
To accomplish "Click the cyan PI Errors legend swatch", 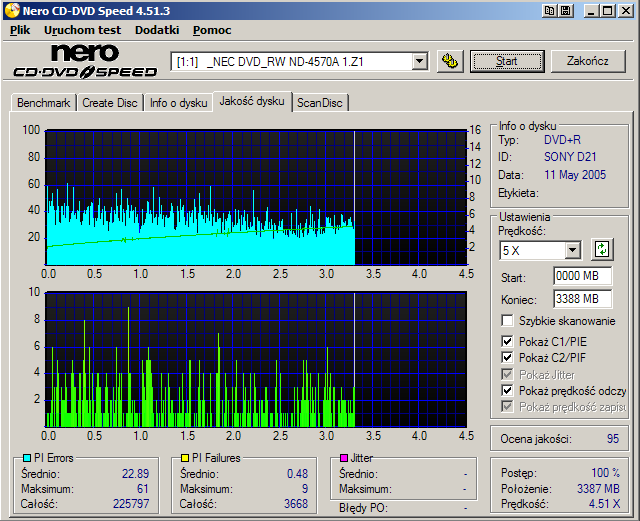I will coord(27,458).
